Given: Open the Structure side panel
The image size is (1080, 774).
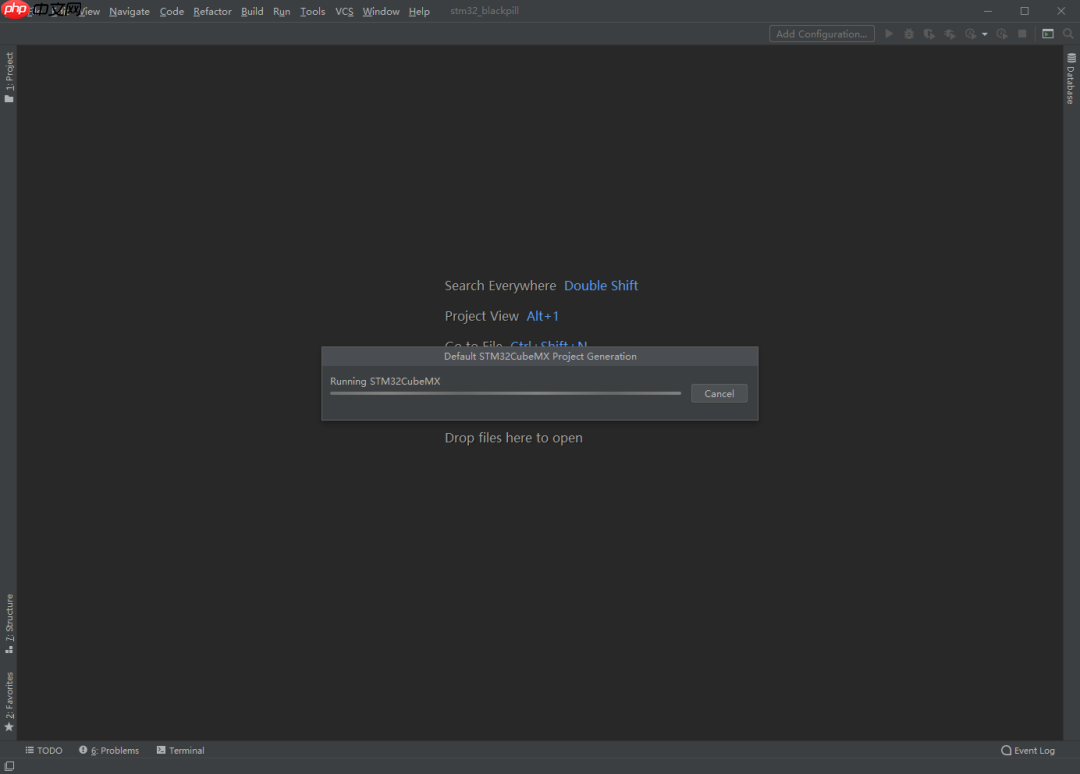Looking at the screenshot, I should pos(9,624).
